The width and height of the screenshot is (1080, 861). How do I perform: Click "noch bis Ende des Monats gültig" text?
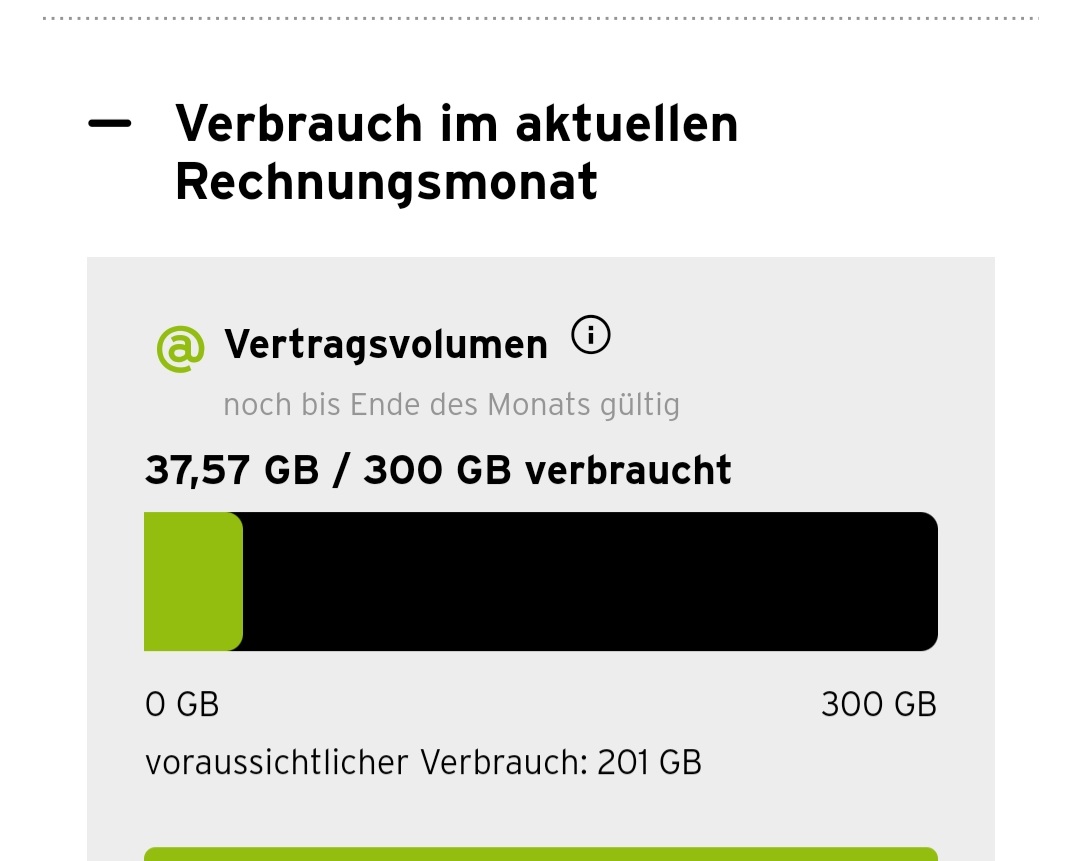point(451,405)
